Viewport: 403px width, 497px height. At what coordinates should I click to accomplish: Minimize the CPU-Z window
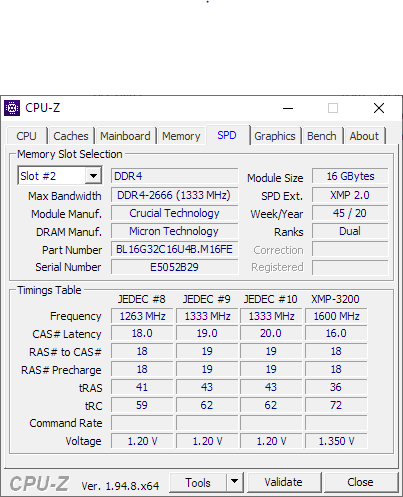[x=288, y=108]
